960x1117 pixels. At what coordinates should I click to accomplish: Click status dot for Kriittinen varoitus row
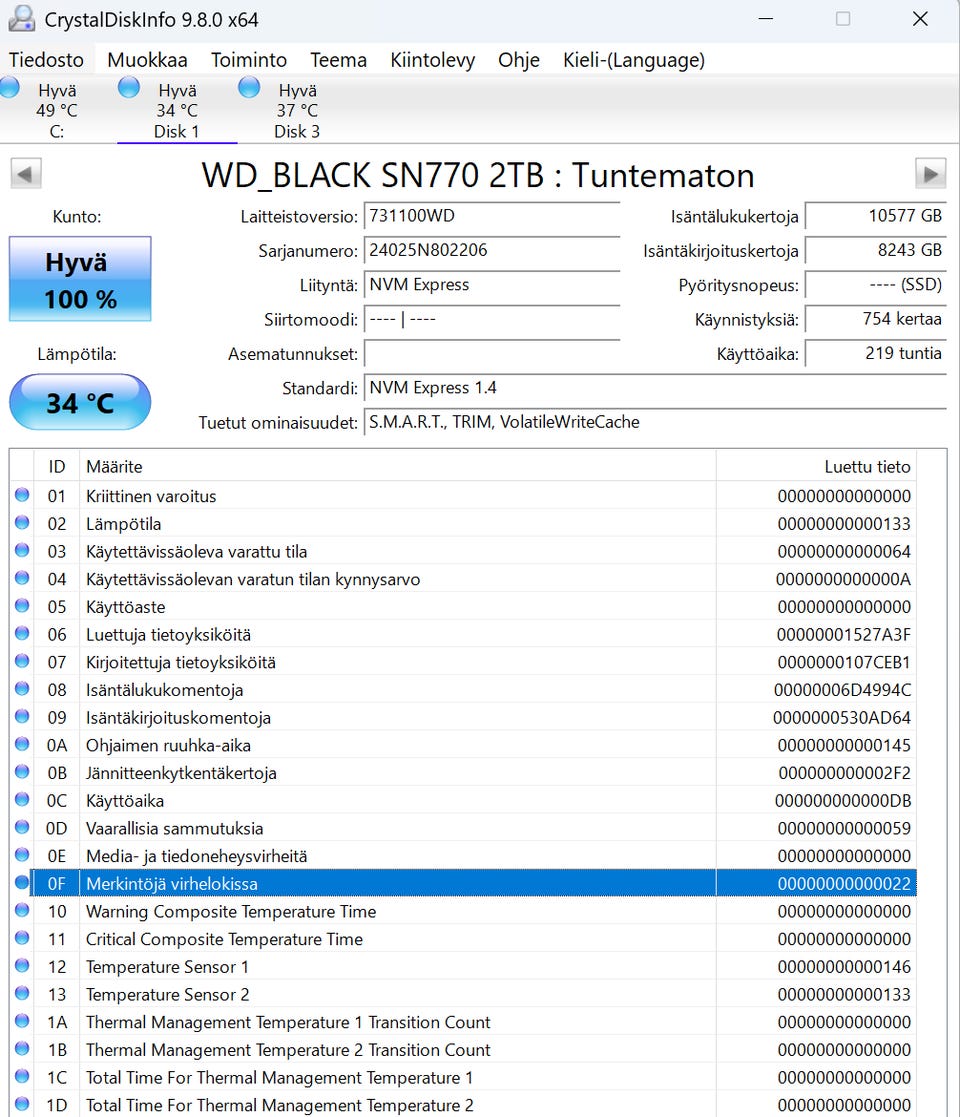click(x=22, y=495)
